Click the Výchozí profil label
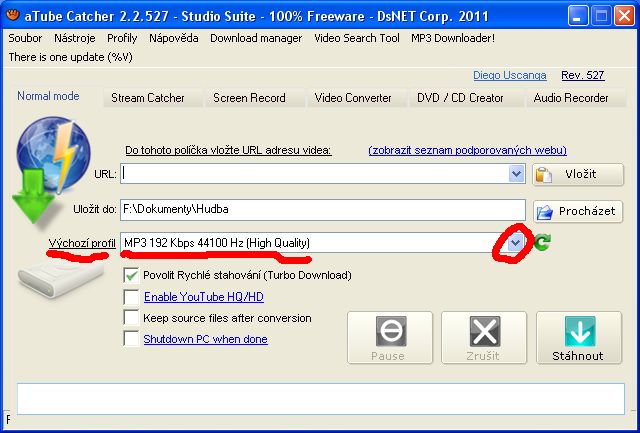Screen dimensions: 640x433 point(82,243)
